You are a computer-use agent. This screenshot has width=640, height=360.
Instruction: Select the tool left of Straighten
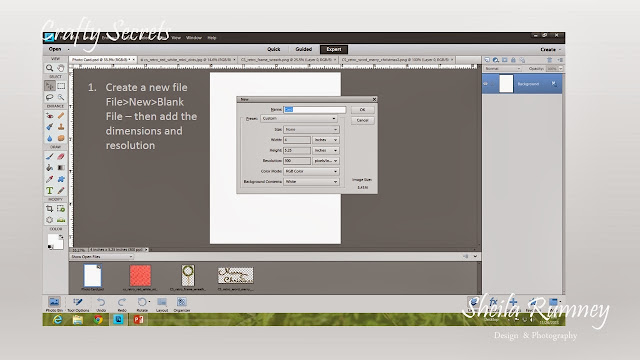coord(49,220)
